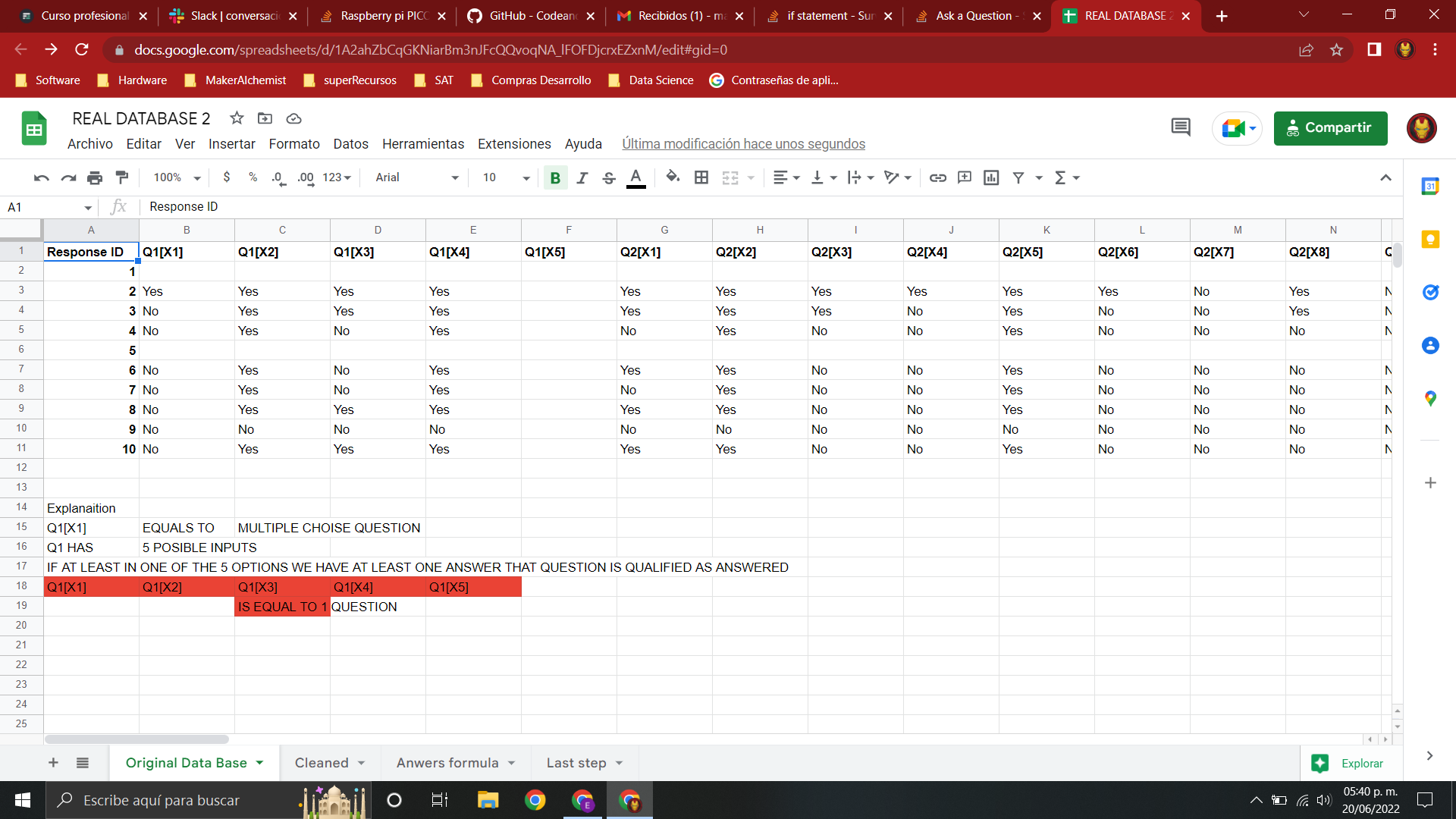Expand the zoom 100% dropdown
Viewport: 1456px width, 819px height.
point(177,177)
